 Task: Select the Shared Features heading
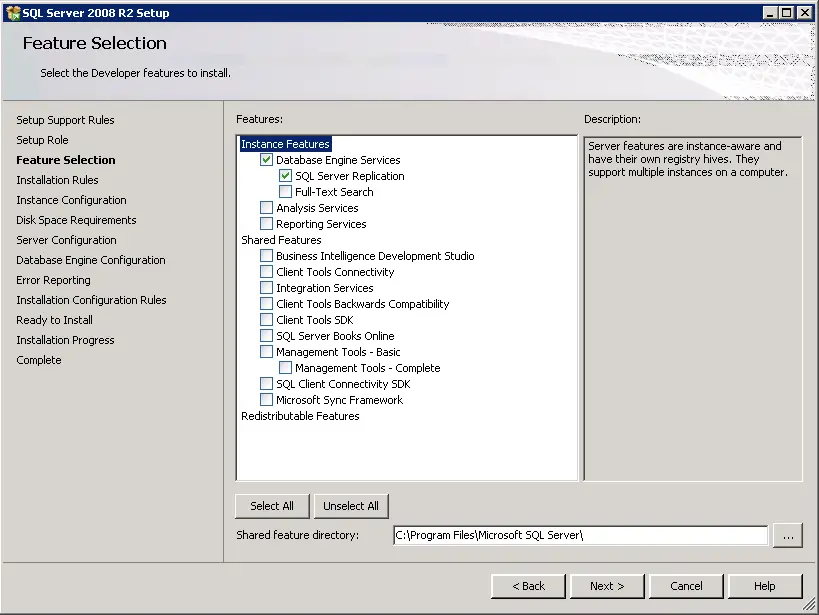pyautogui.click(x=281, y=240)
